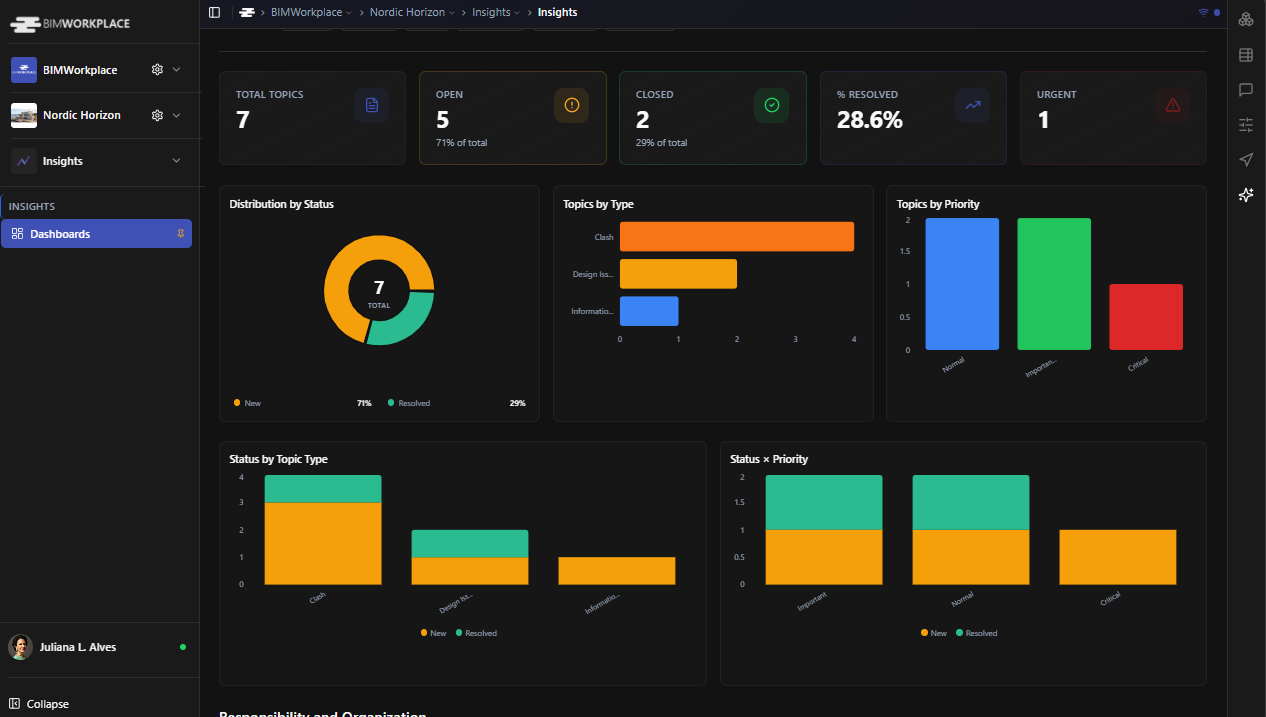Click the BIMWORKPLACE logo at top left
Image resolution: width=1266 pixels, height=717 pixels.
(70, 23)
